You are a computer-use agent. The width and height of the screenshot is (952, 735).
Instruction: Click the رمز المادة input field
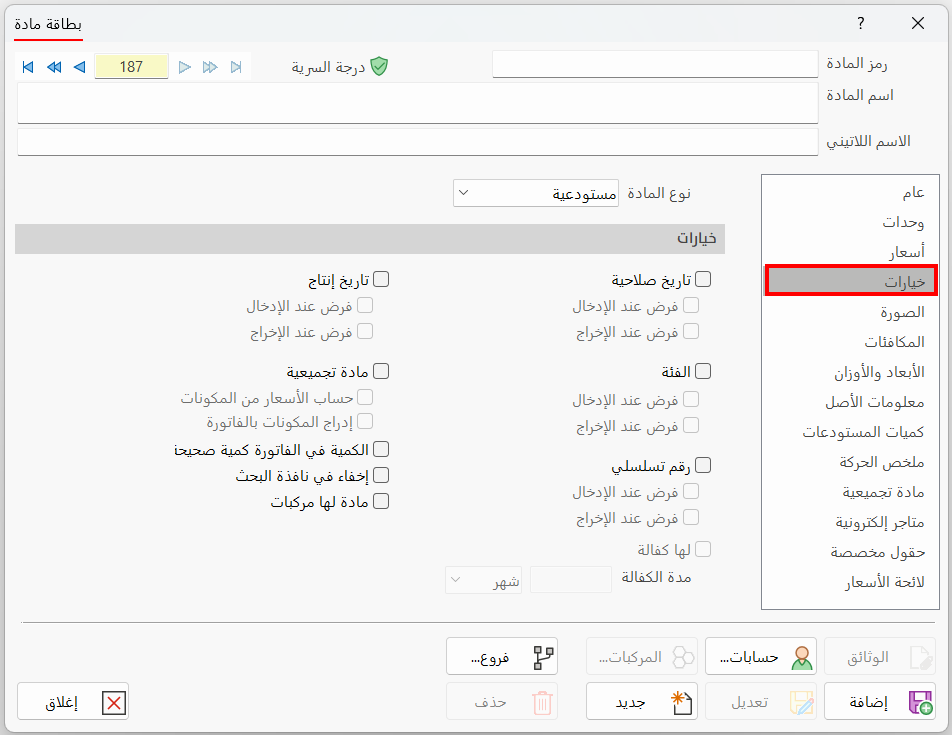655,64
